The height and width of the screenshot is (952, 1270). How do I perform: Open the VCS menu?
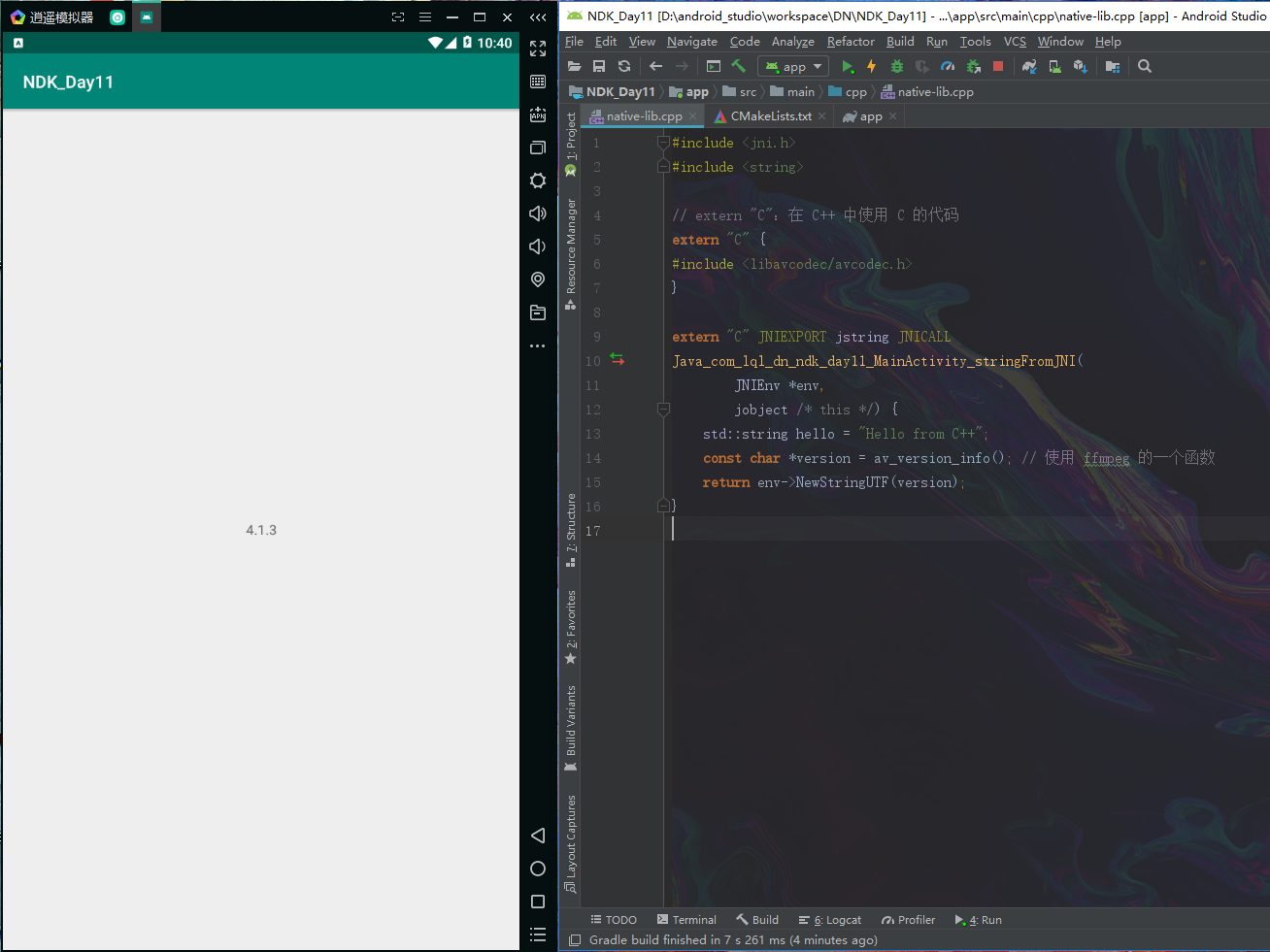(1015, 42)
